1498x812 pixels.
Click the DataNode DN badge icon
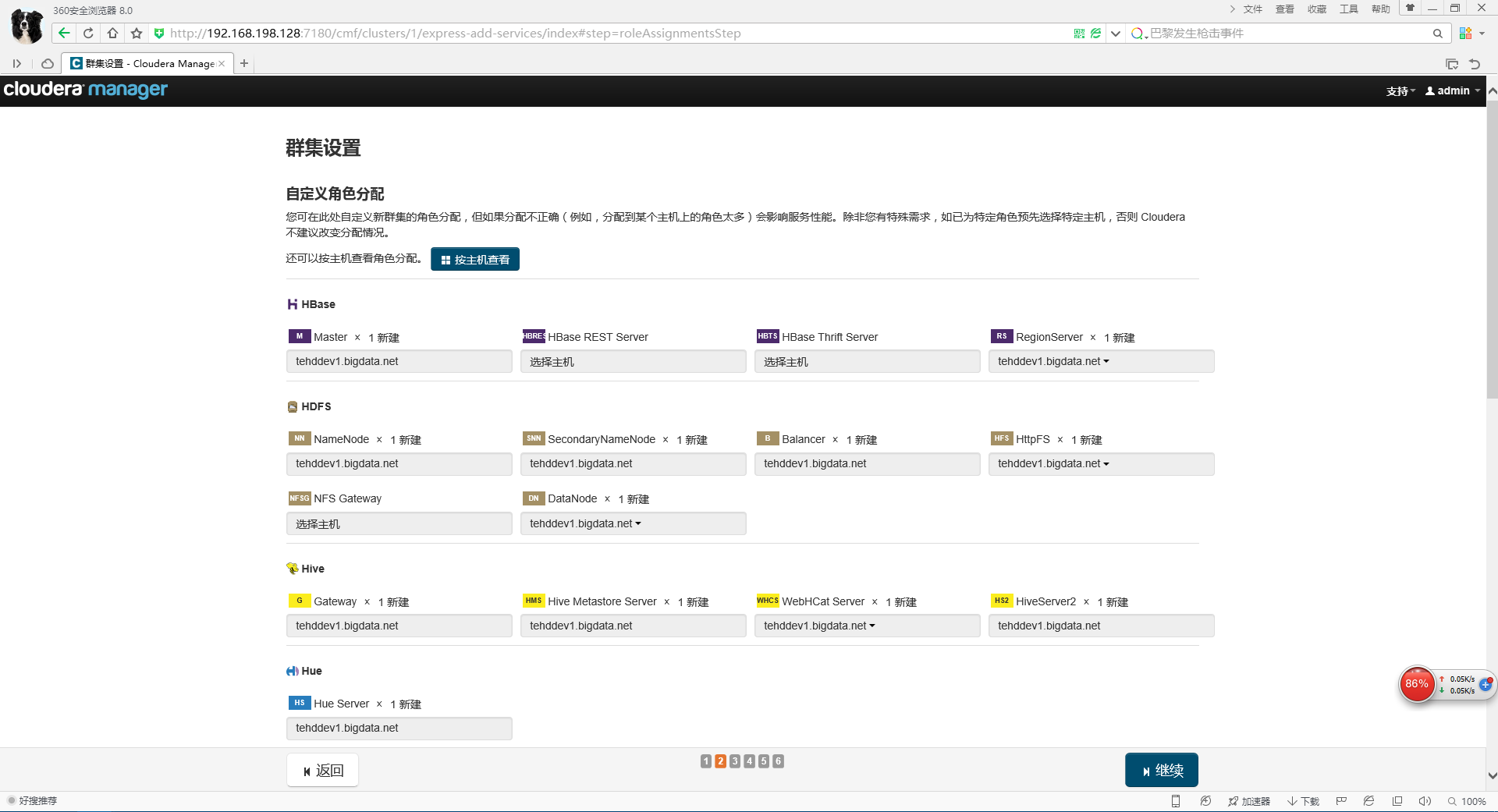pos(534,498)
